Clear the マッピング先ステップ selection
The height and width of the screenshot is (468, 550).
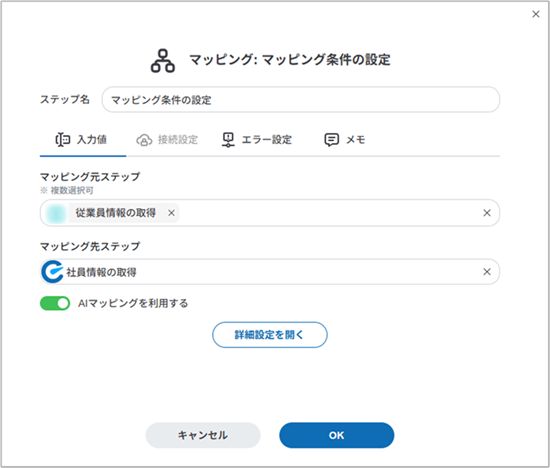(x=487, y=272)
